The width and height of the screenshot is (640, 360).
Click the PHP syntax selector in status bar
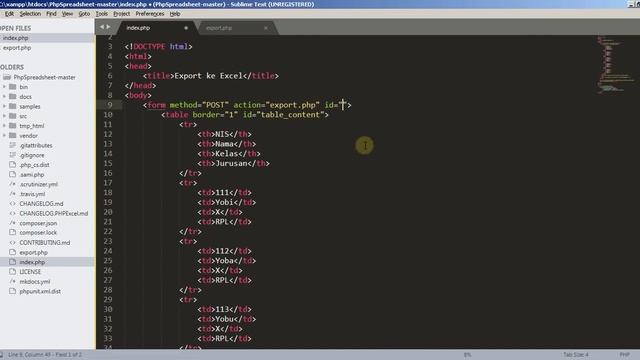point(624,355)
